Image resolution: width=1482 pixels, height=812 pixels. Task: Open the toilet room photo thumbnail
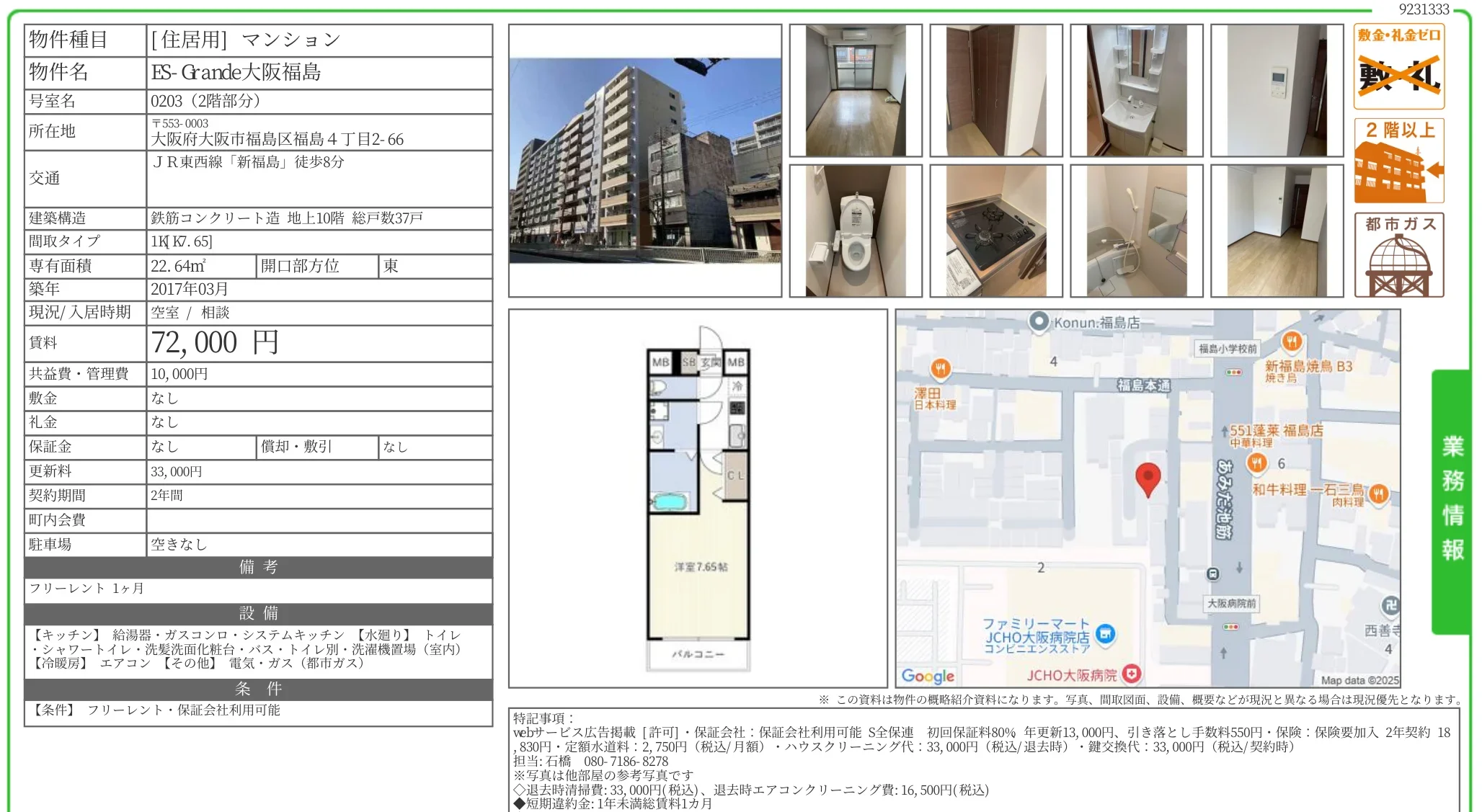855,231
